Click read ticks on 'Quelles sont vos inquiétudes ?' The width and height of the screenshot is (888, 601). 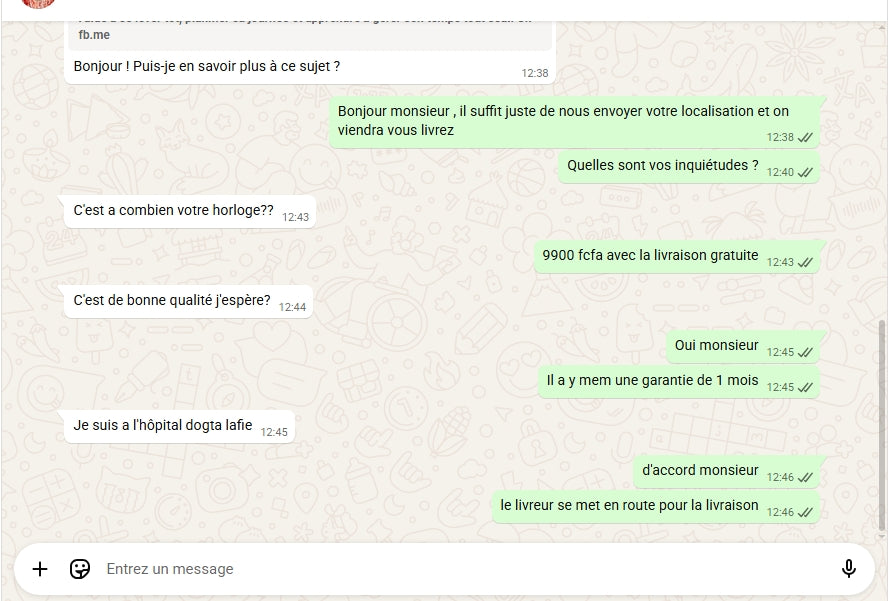tap(805, 172)
